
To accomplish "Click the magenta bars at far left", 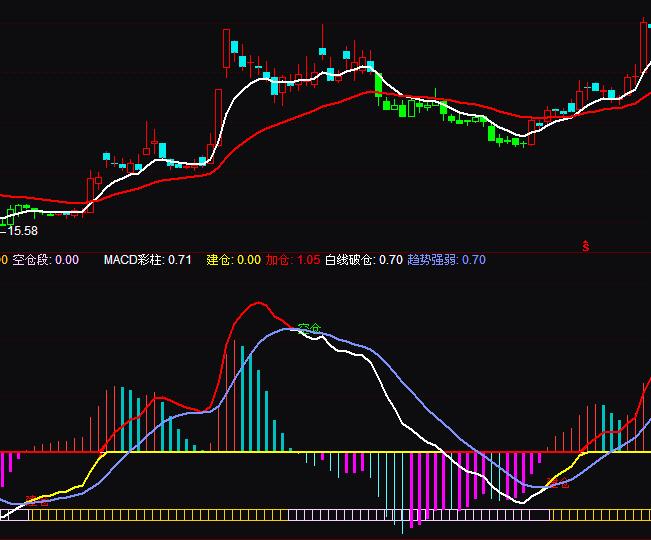I will 10,465.
